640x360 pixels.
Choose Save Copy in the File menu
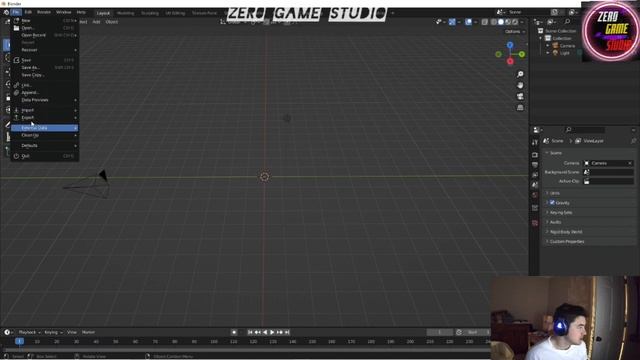coord(45,75)
